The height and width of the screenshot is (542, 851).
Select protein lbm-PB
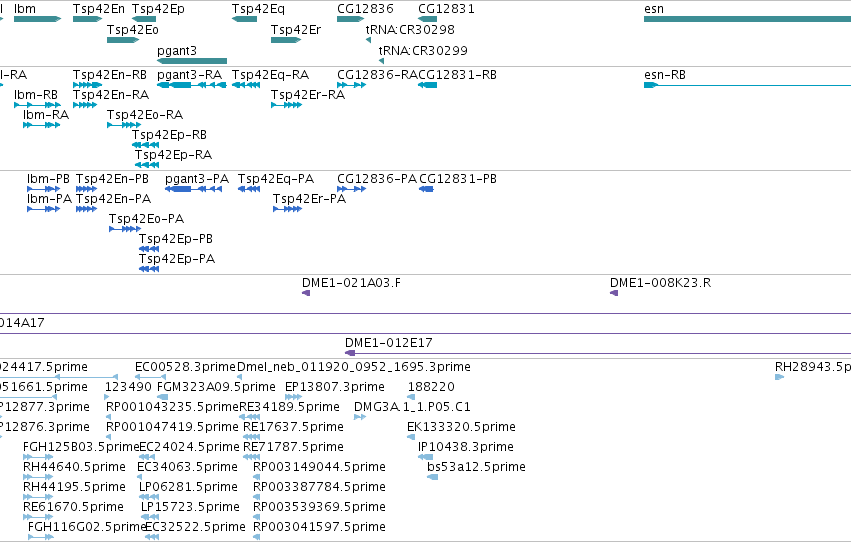coord(43,189)
